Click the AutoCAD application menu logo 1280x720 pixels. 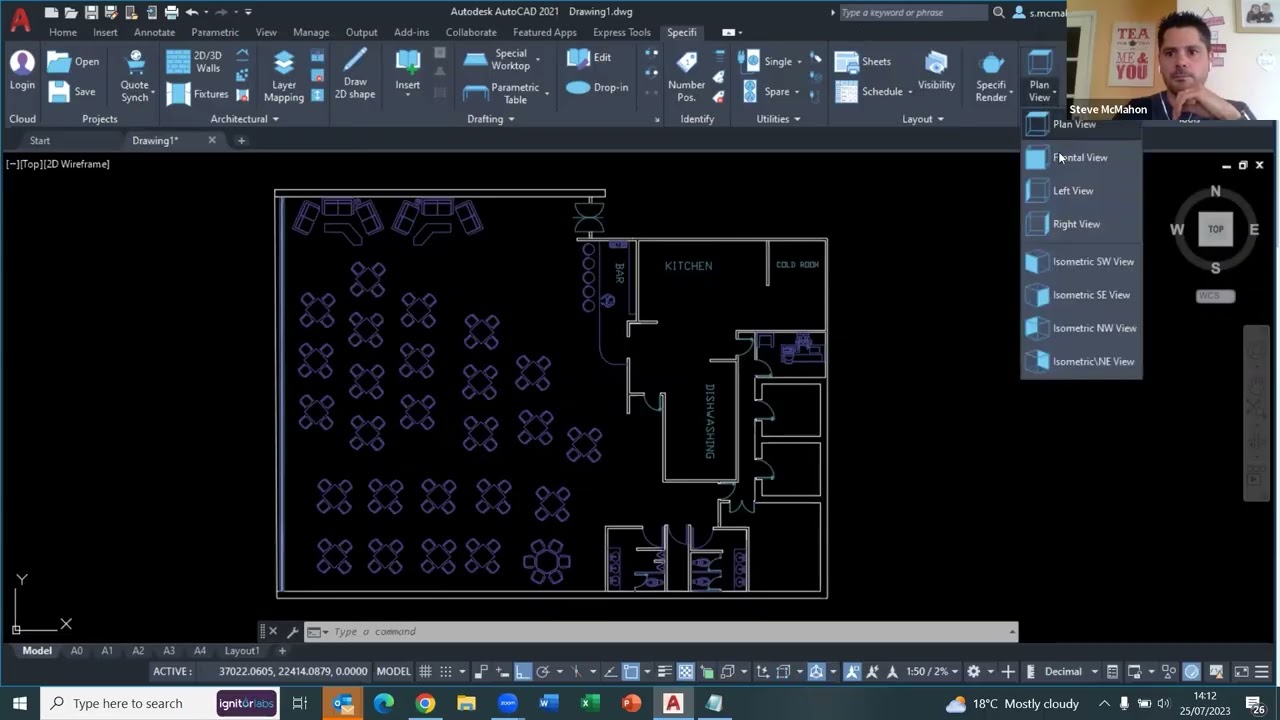pos(20,17)
